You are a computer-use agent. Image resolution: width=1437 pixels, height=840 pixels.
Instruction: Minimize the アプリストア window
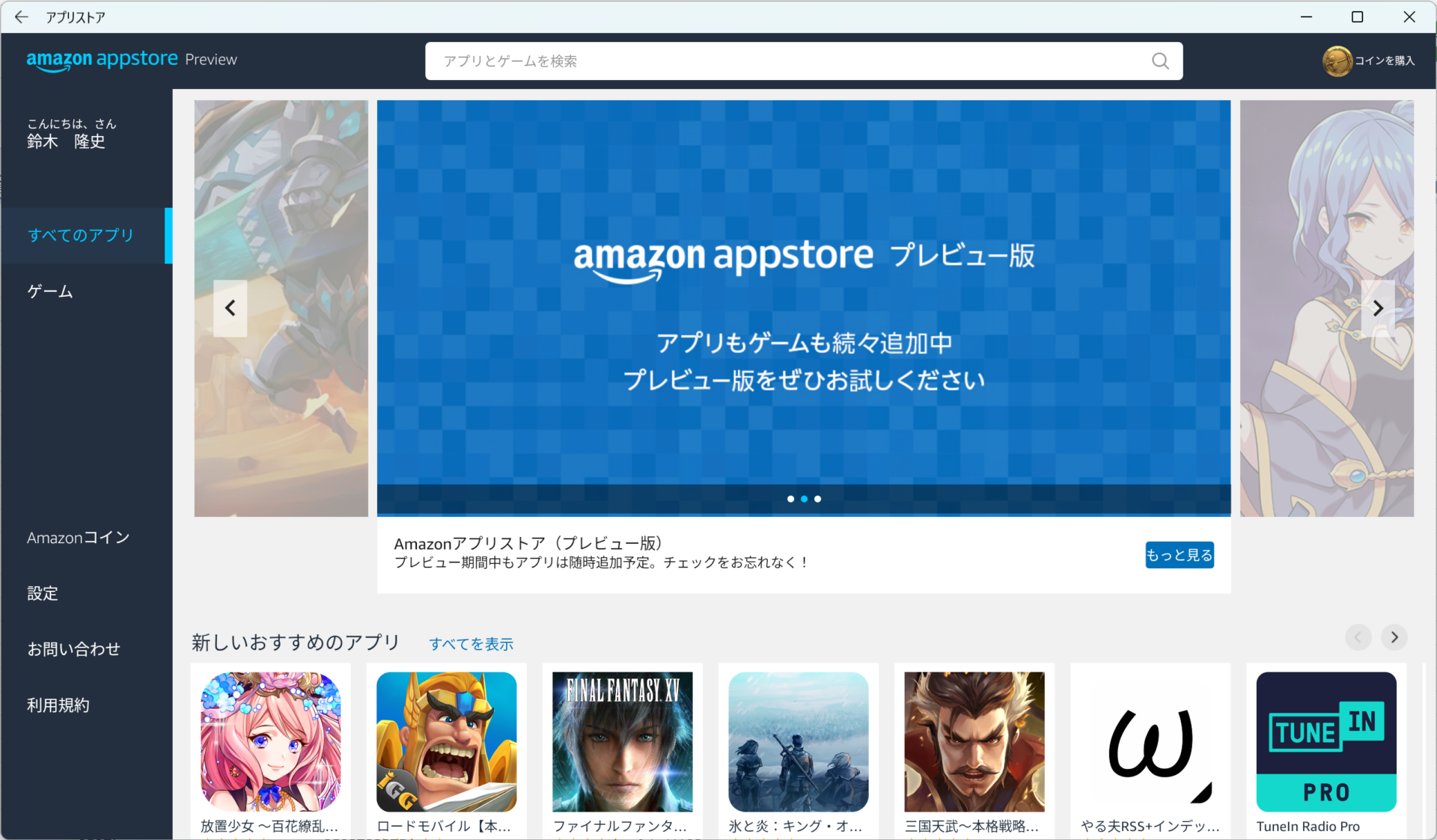1306,16
